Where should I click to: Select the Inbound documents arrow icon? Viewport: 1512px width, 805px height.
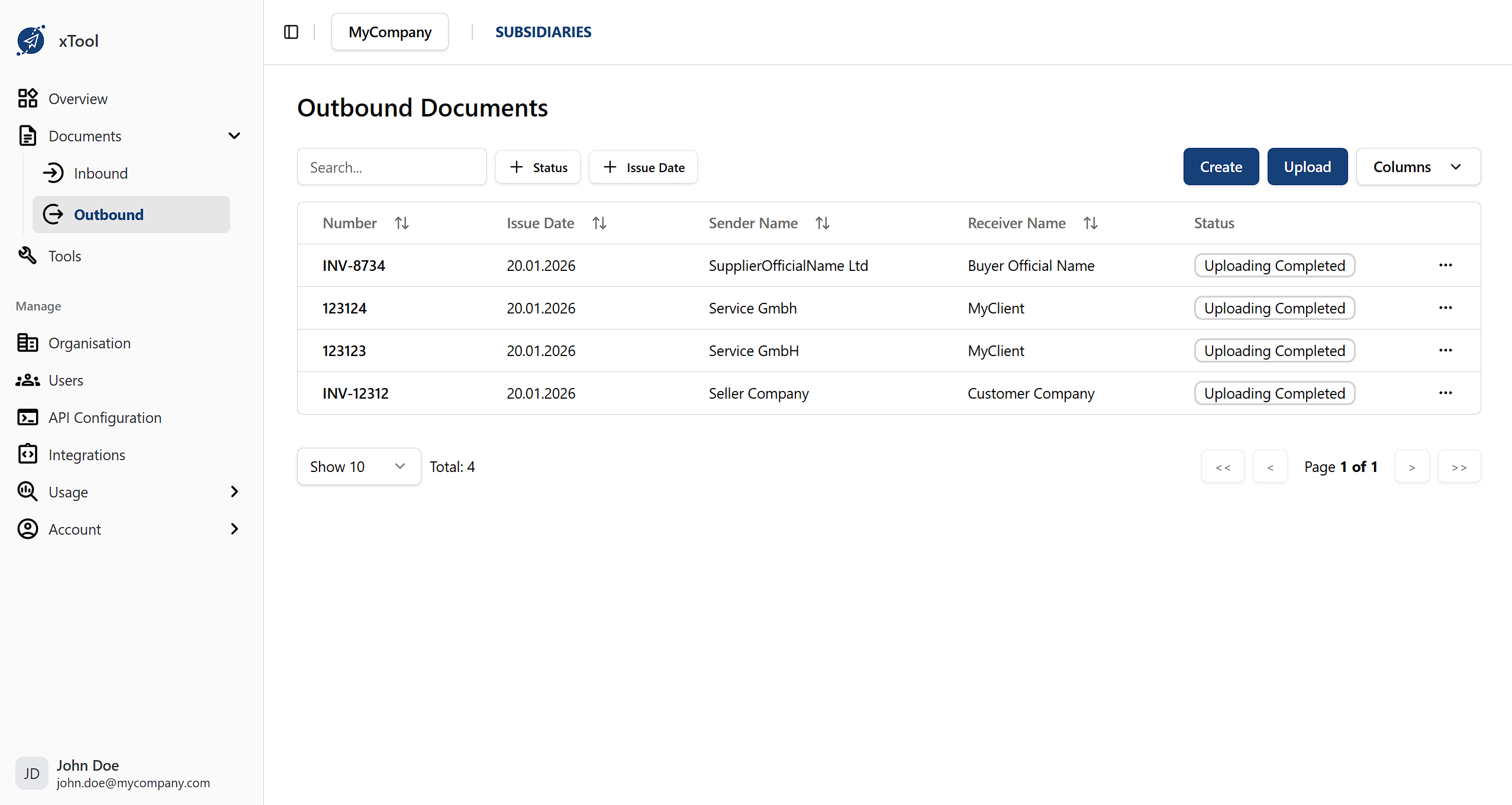tap(53, 173)
